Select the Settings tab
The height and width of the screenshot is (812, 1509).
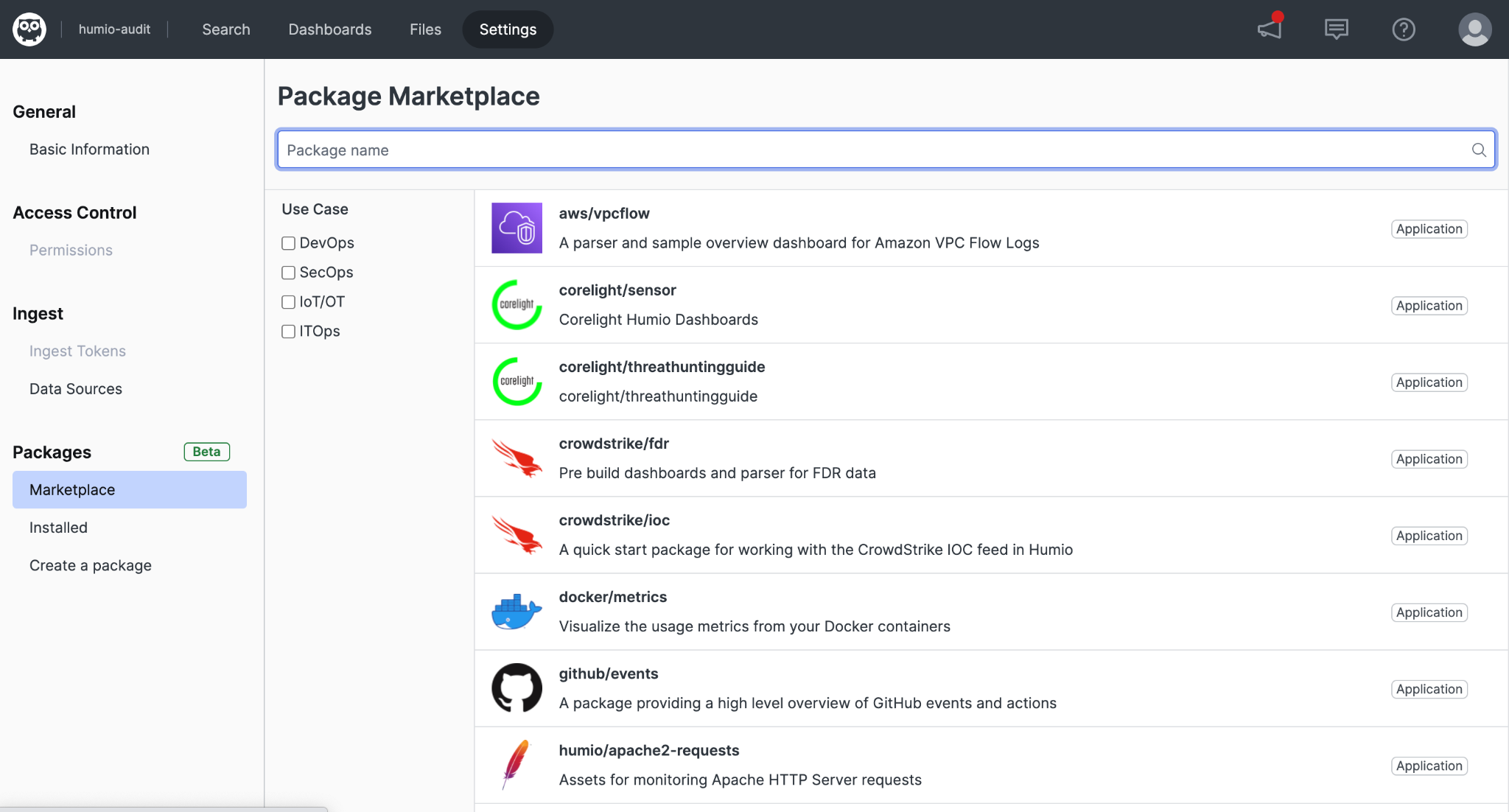pyautogui.click(x=508, y=29)
